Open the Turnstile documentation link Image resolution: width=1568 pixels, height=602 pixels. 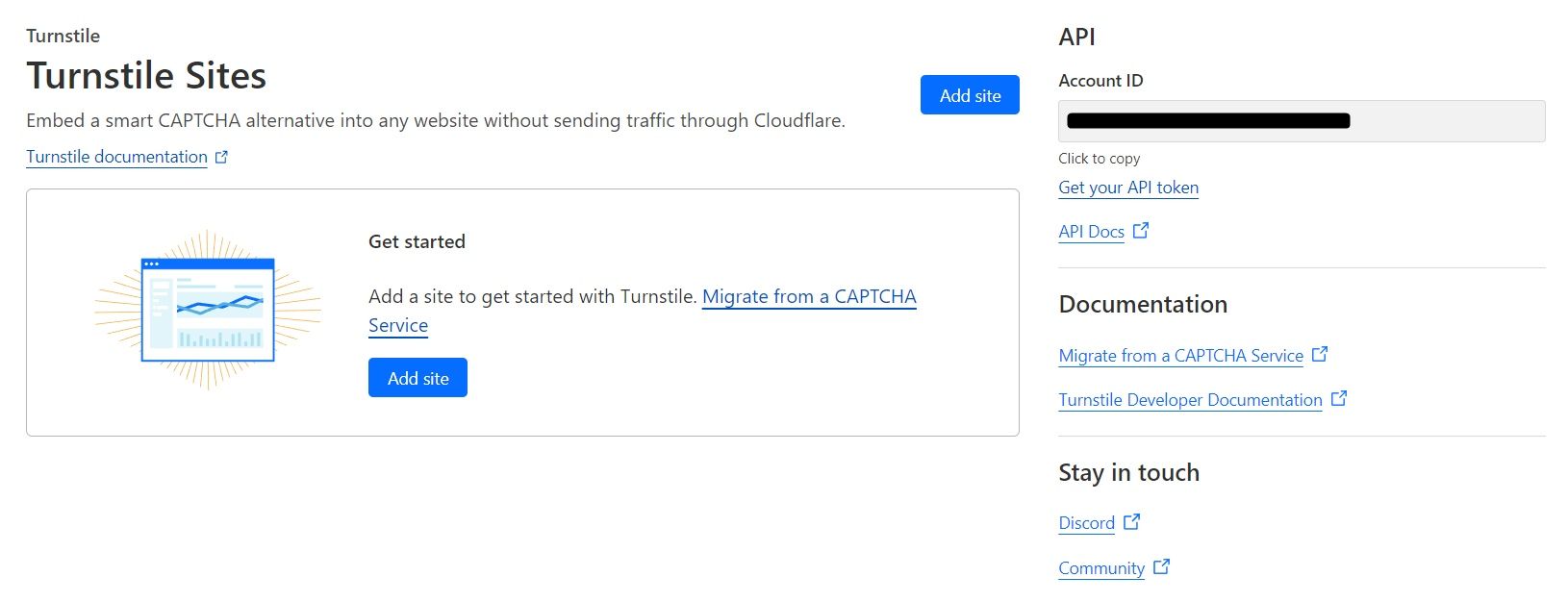point(115,156)
